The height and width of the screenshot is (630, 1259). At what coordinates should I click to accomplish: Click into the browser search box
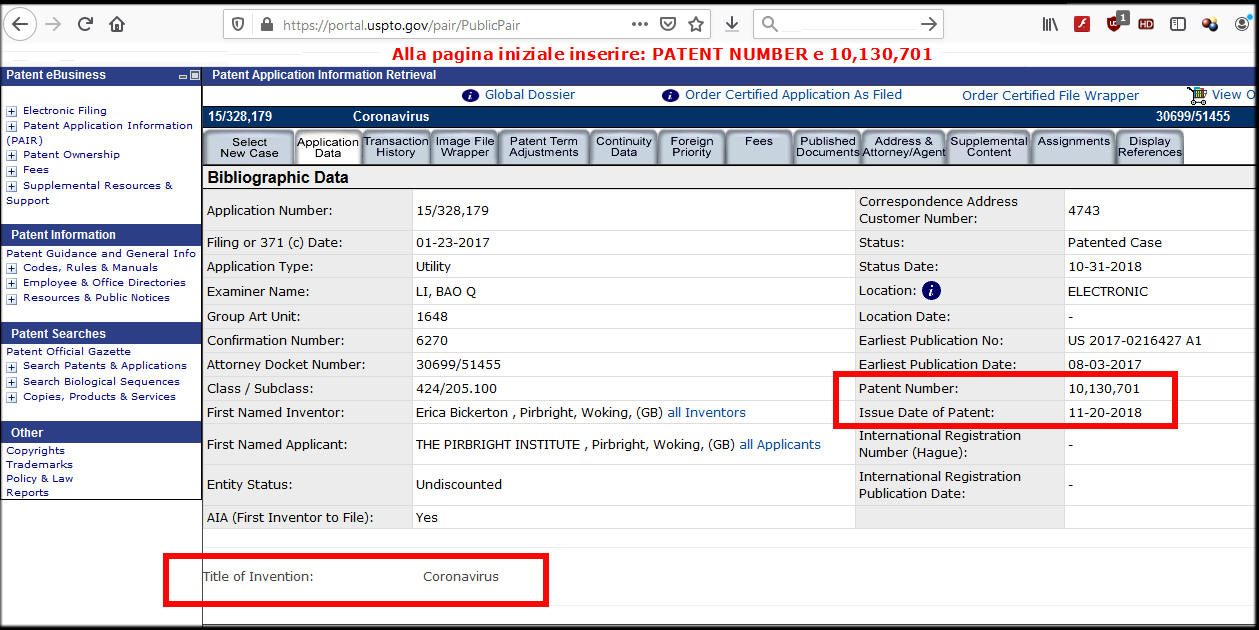pos(848,24)
